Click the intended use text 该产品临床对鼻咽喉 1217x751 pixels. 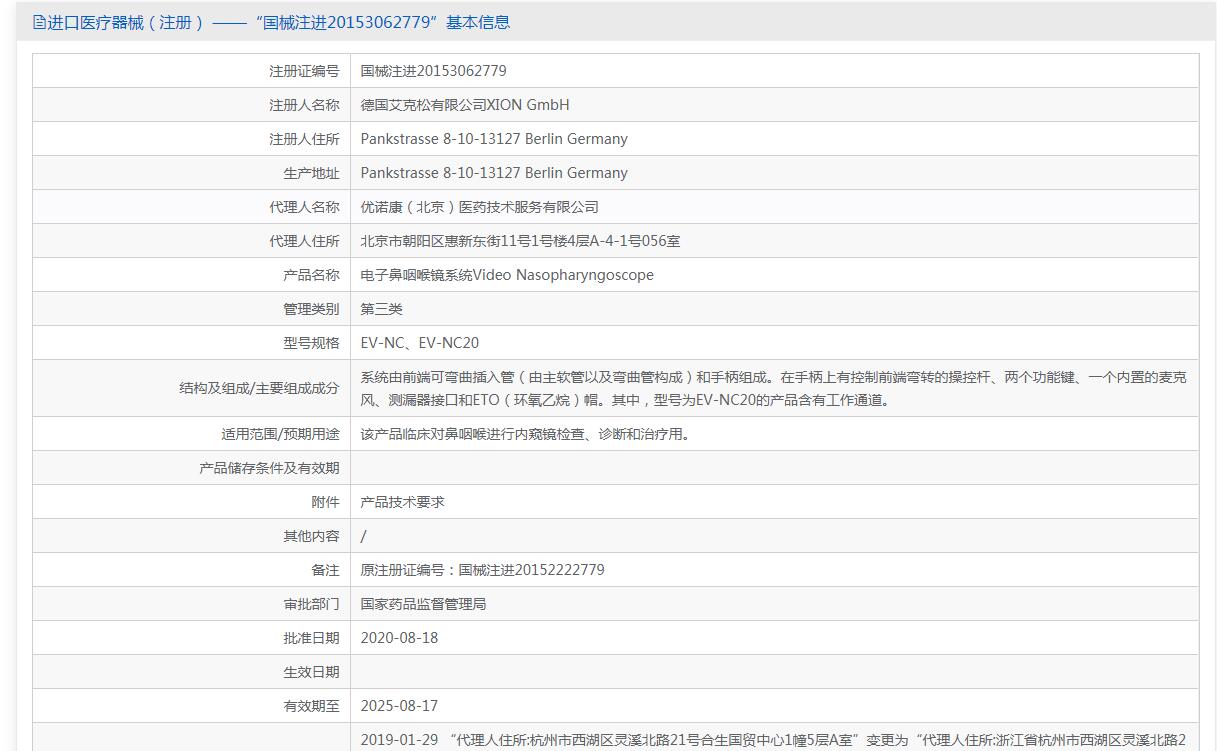click(x=525, y=434)
